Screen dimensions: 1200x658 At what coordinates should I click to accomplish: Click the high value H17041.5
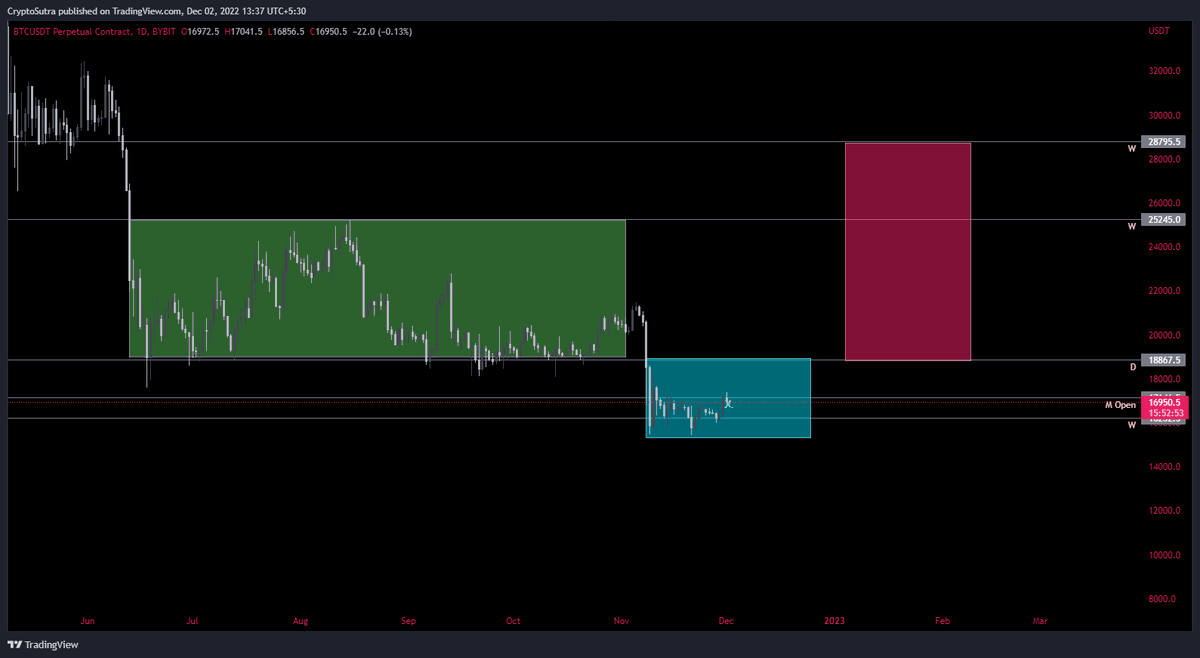(244, 32)
